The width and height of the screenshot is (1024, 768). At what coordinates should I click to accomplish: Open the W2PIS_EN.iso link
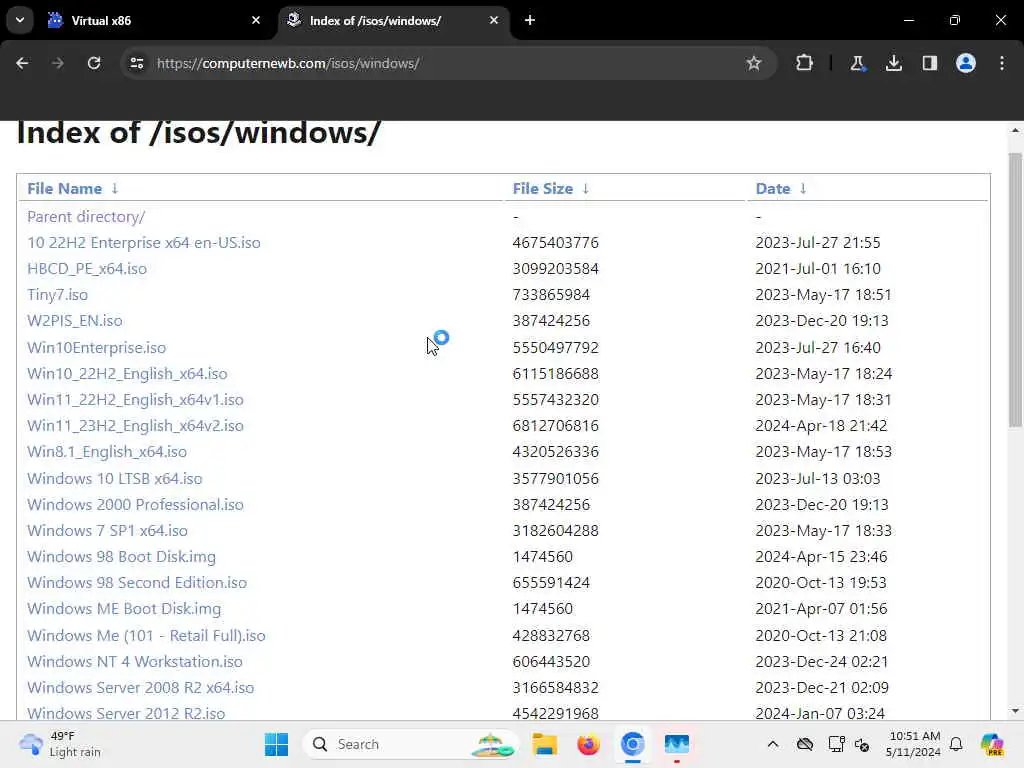point(75,321)
